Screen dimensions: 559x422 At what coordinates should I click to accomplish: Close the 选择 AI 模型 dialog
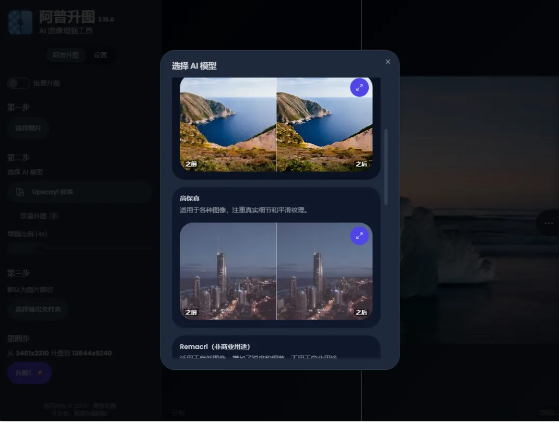click(x=388, y=62)
